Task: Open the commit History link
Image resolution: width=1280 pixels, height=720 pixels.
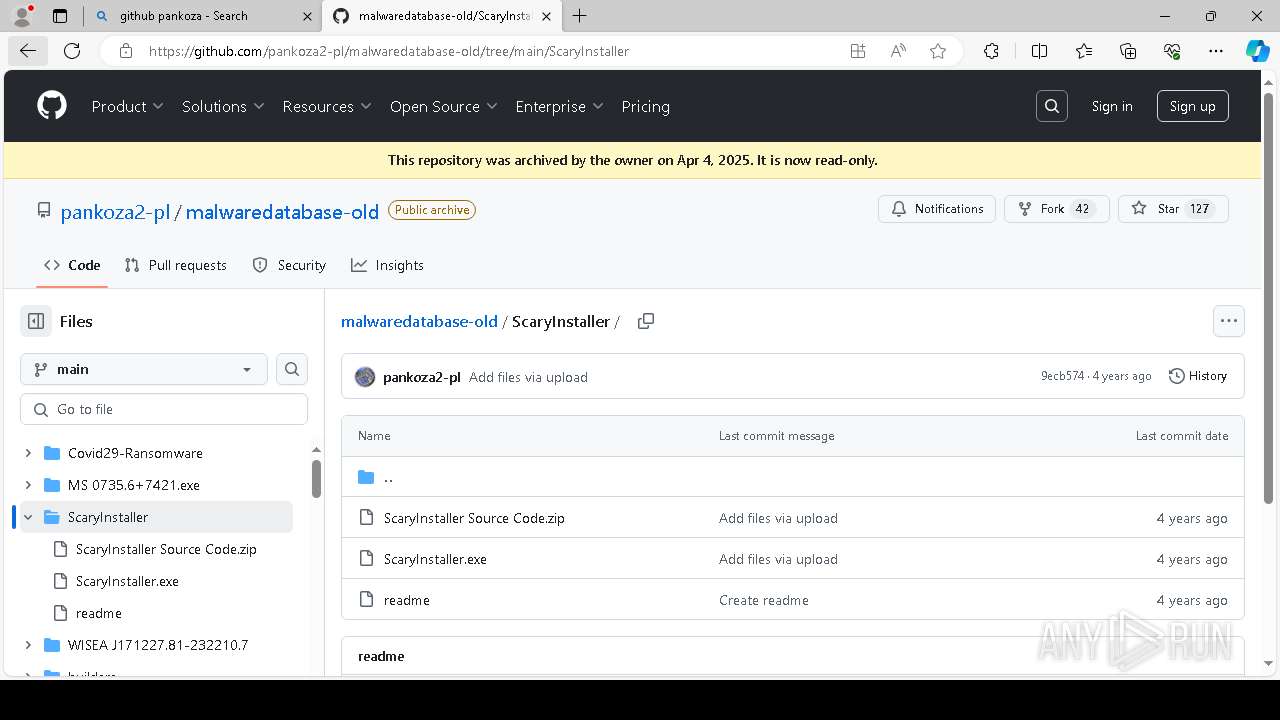Action: [1198, 376]
